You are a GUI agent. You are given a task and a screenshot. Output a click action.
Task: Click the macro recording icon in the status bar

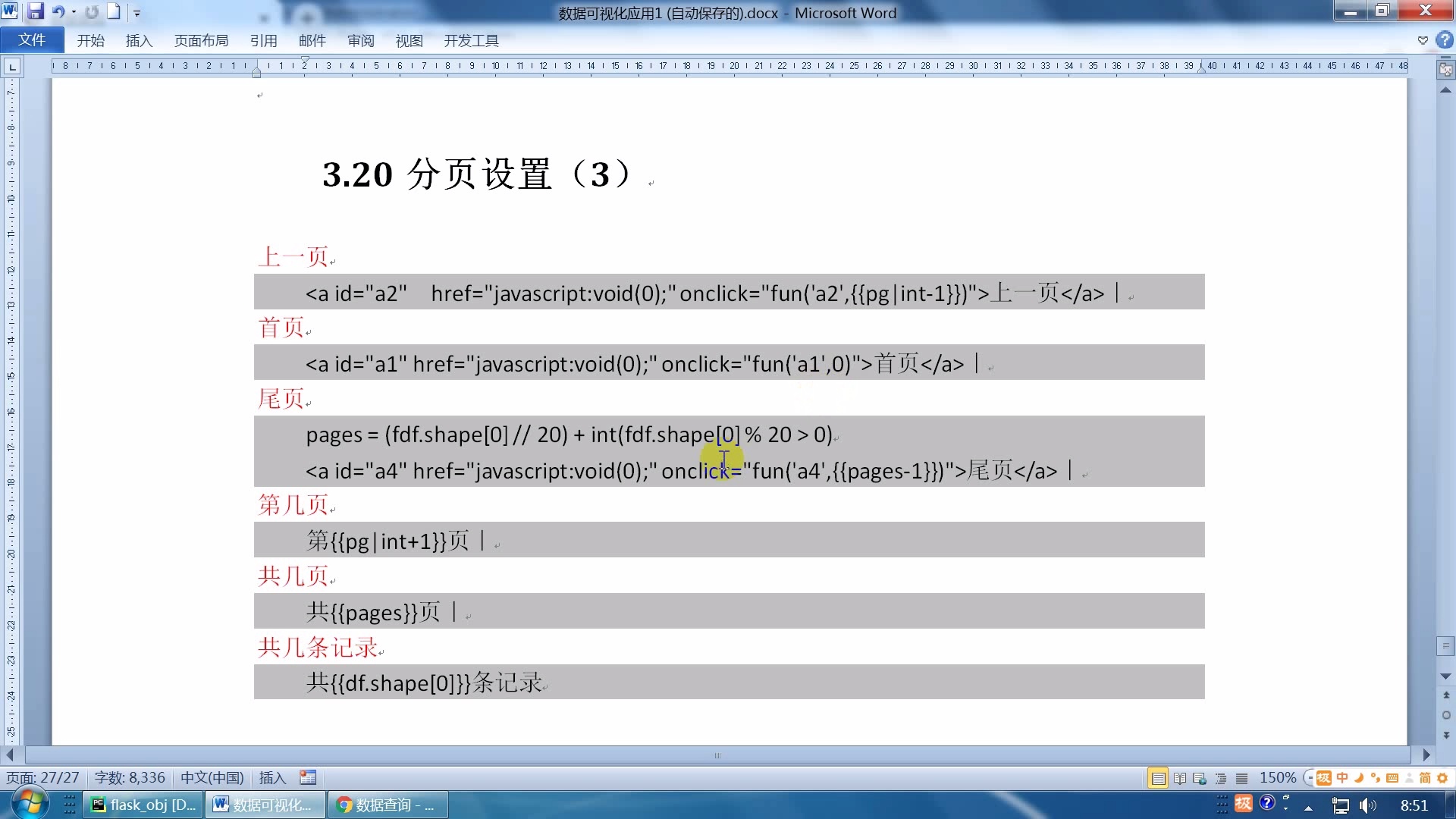308,777
